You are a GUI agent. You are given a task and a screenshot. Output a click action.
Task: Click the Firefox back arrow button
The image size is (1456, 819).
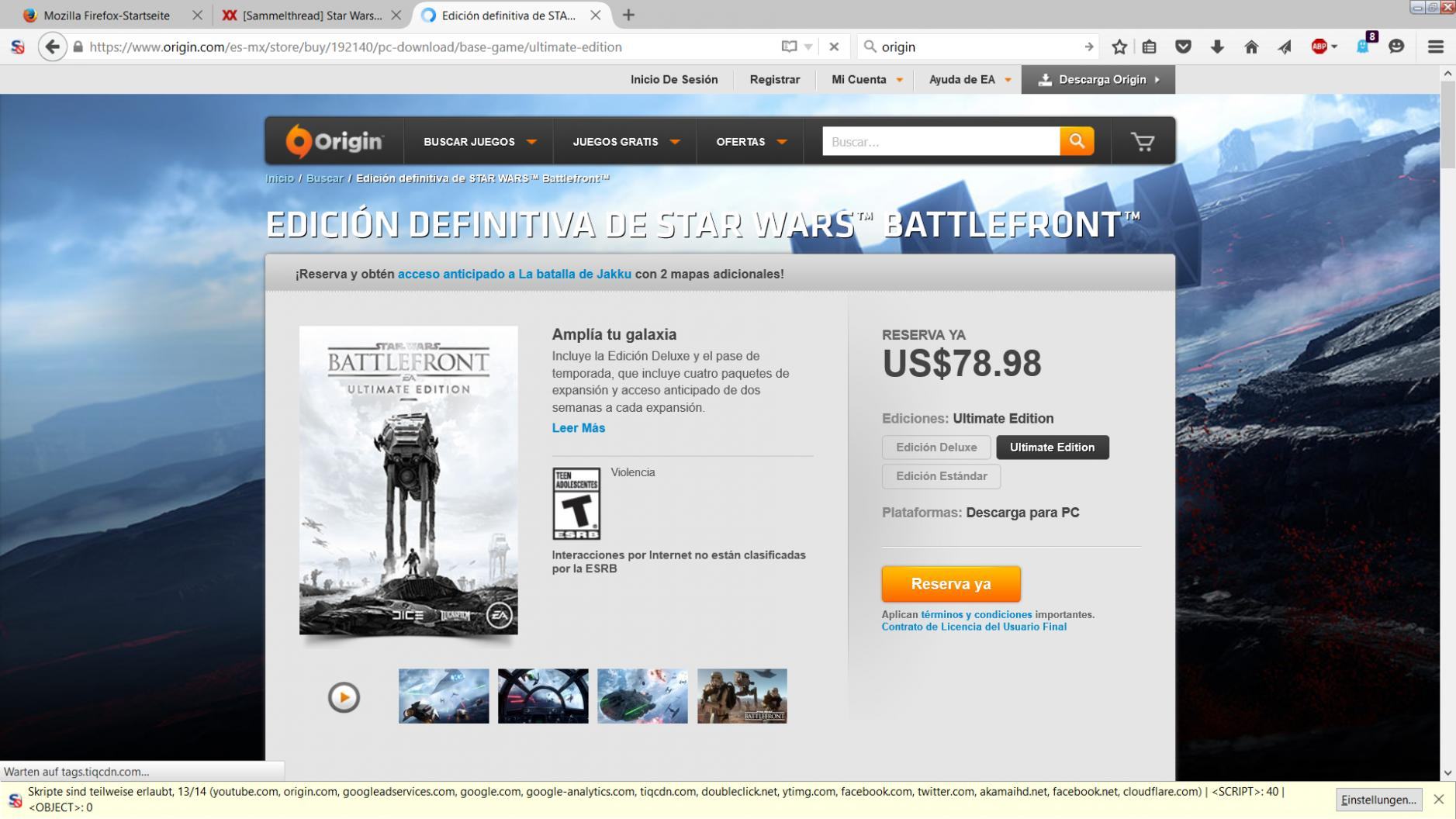tap(52, 47)
